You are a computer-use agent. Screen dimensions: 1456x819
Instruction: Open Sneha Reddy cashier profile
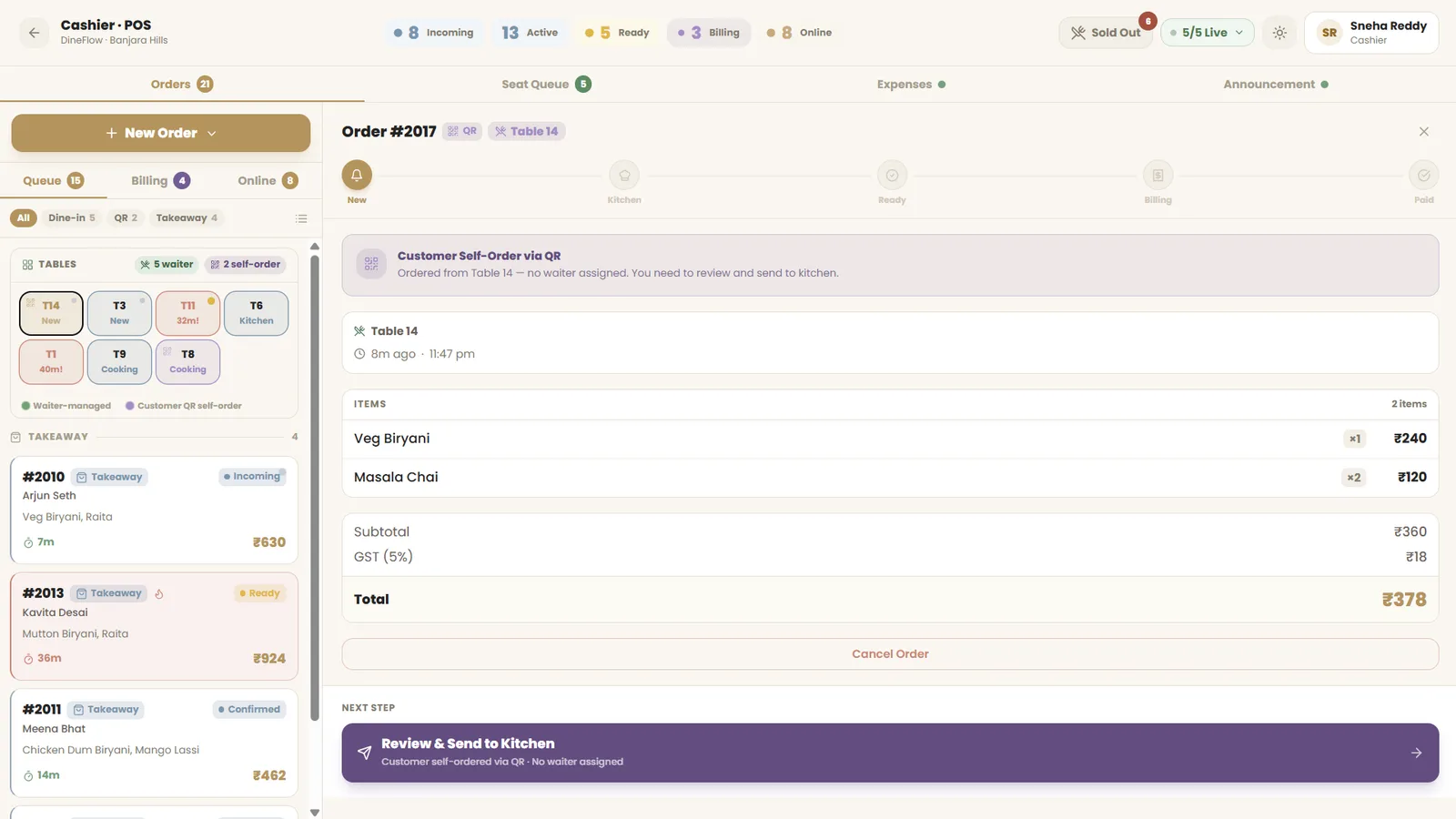1371,33
